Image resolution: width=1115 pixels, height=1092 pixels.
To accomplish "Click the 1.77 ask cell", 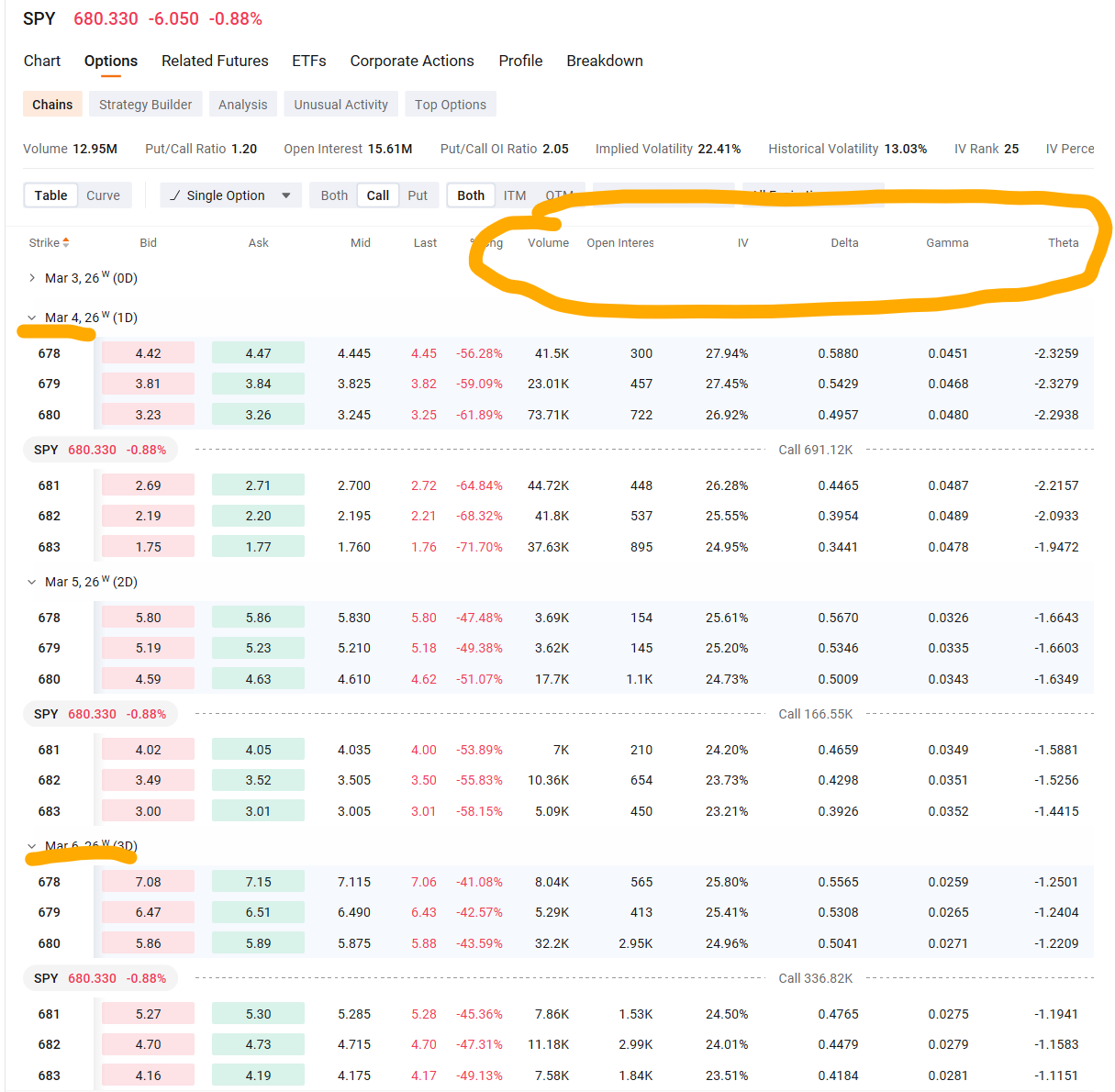I will [258, 547].
